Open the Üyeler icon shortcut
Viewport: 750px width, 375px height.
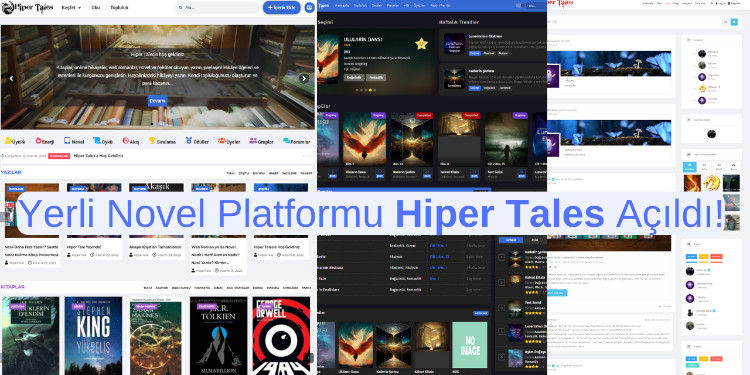click(x=229, y=141)
